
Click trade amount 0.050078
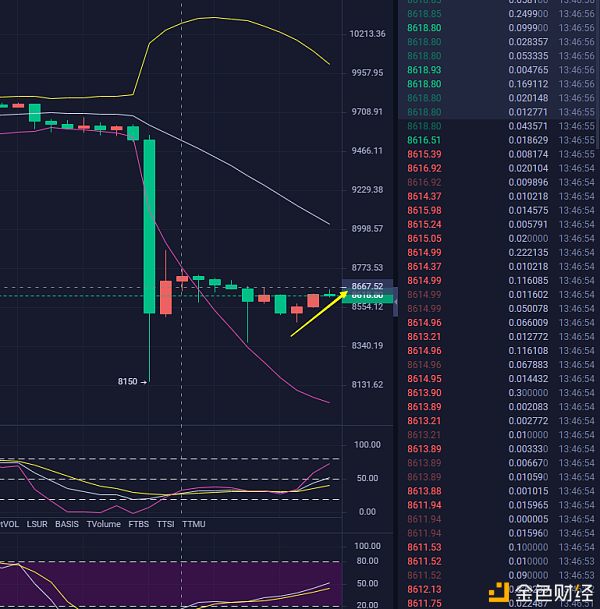pos(528,309)
